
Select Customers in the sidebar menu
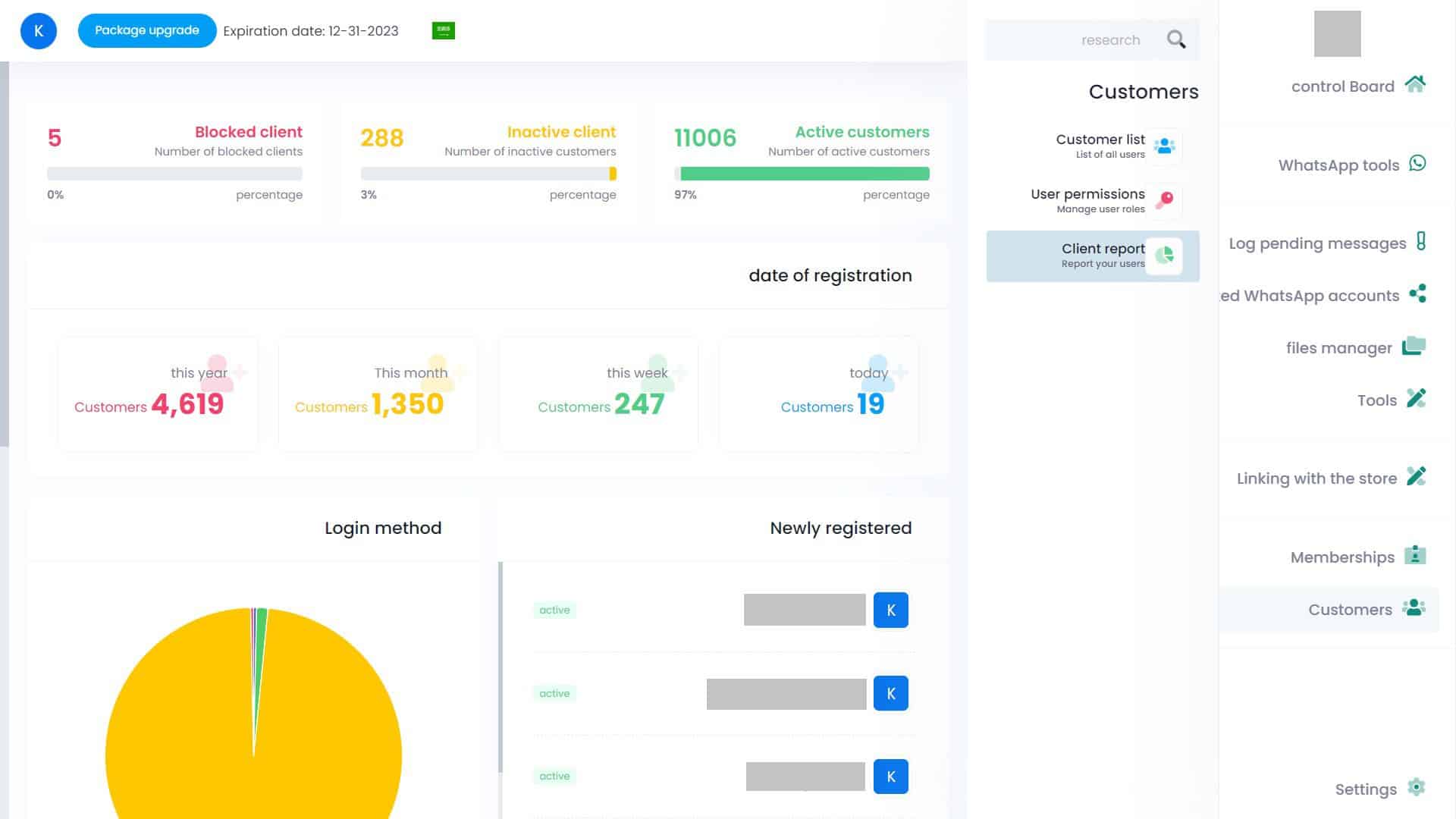click(1350, 609)
